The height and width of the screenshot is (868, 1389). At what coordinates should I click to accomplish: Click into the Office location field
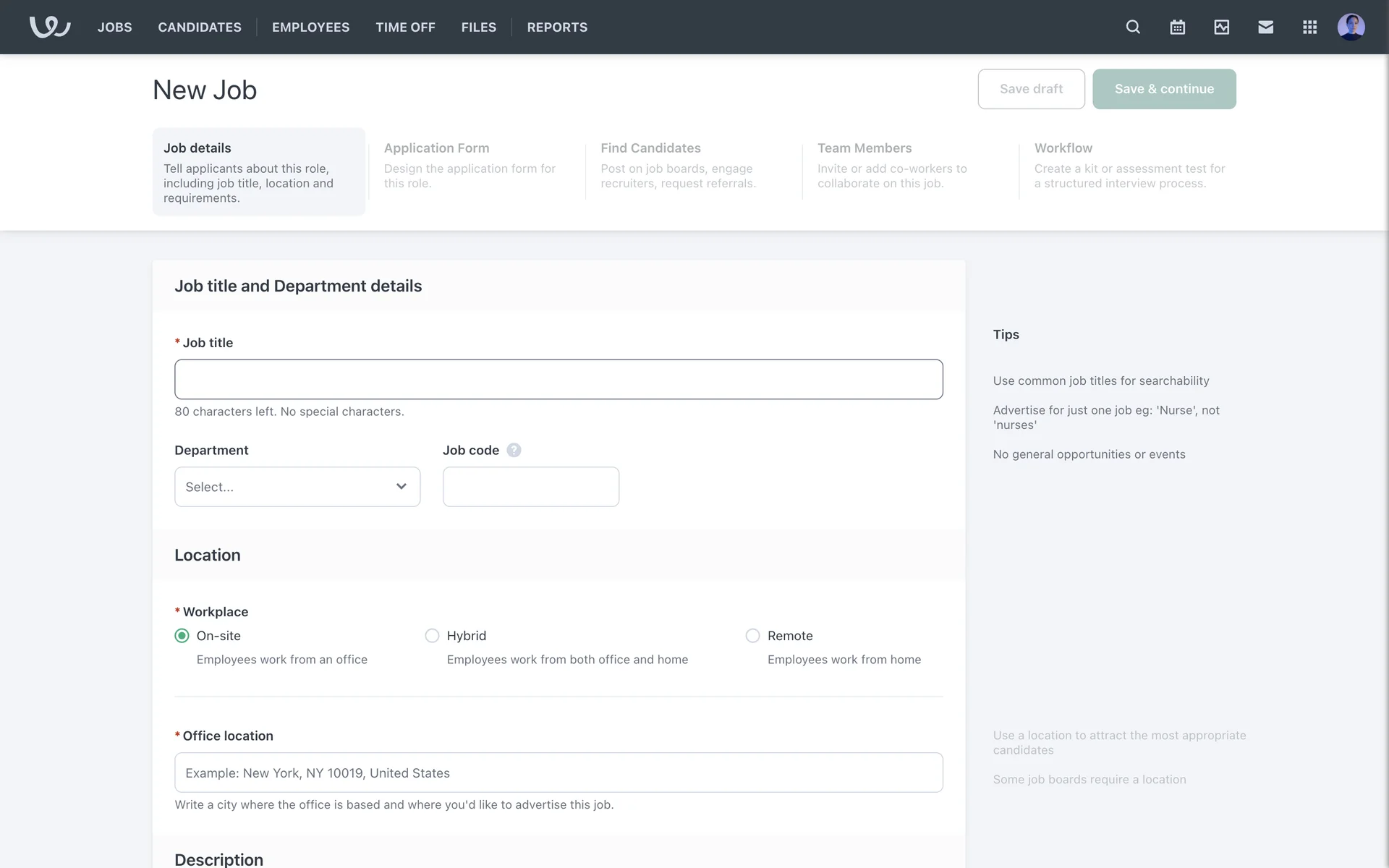pos(558,773)
